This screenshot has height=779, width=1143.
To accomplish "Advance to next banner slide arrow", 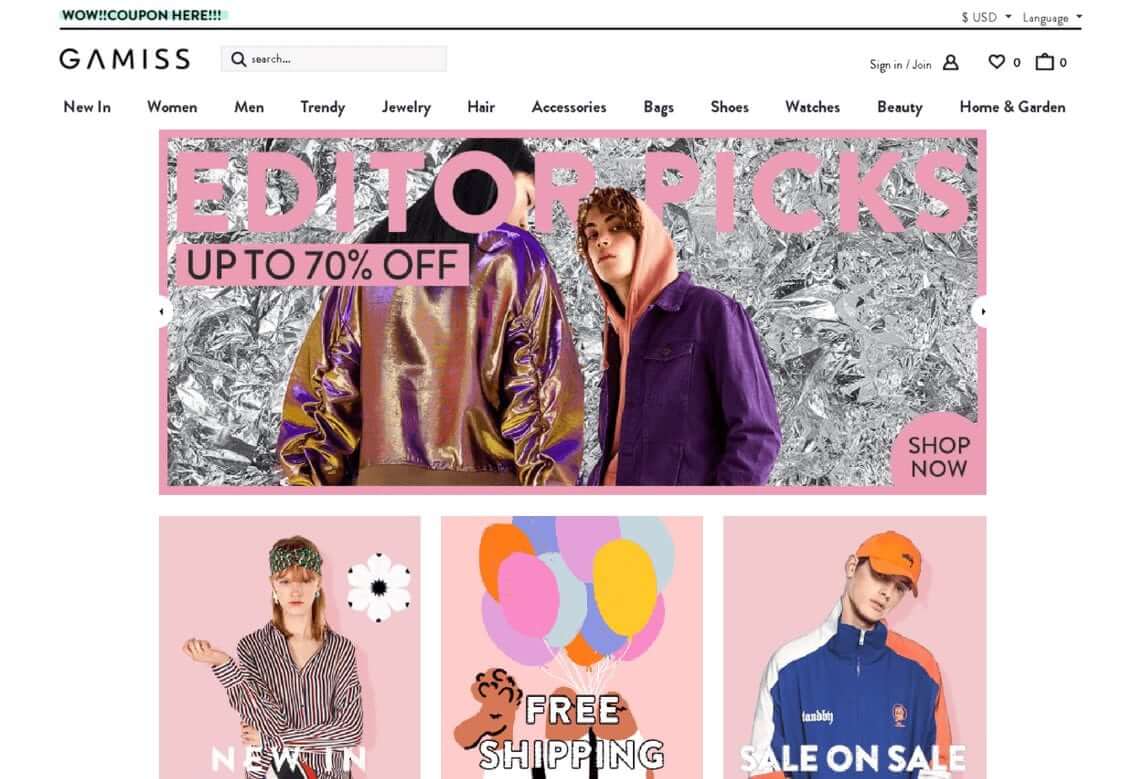I will (981, 312).
